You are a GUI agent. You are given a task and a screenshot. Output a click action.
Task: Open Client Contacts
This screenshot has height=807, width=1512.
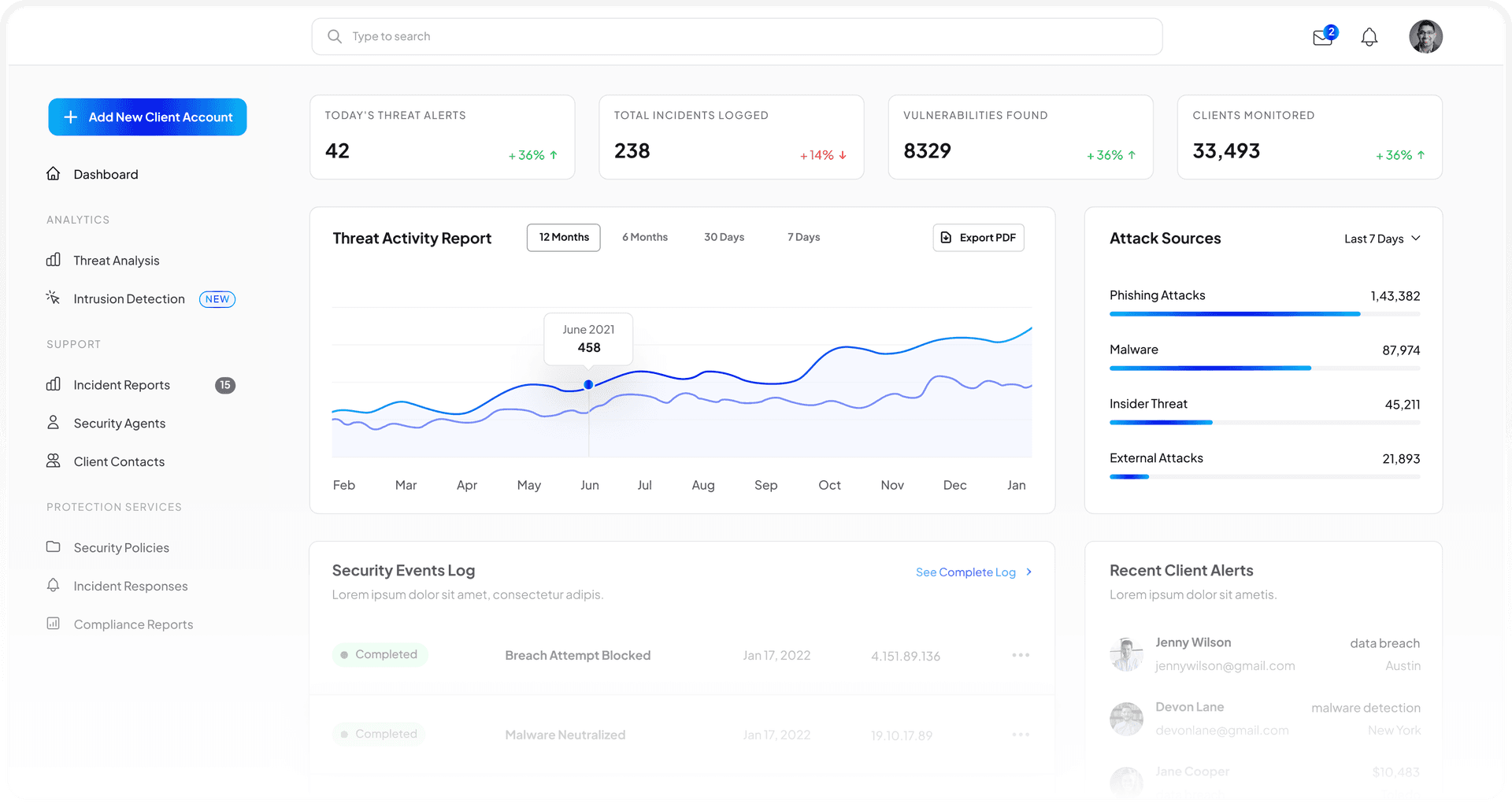[x=119, y=461]
